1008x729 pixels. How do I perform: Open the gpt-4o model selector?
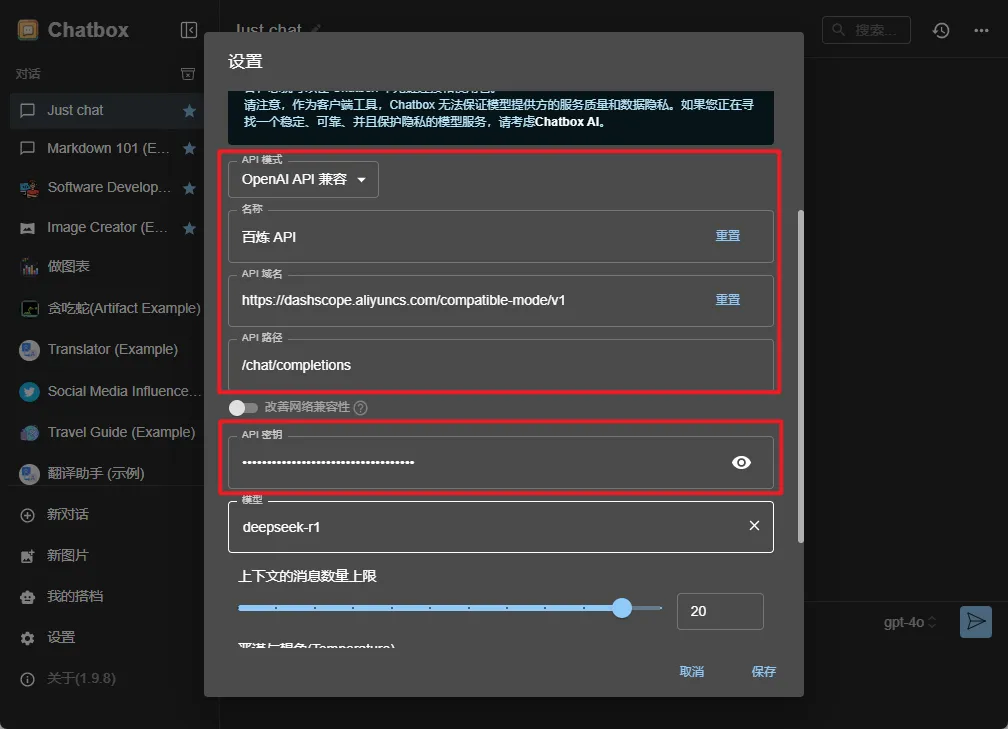(909, 622)
